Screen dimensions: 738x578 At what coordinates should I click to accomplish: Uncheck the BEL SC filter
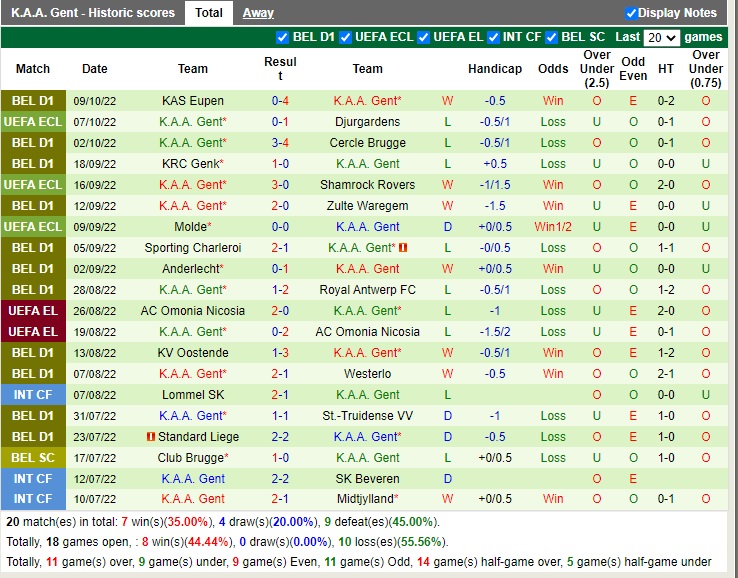(551, 38)
